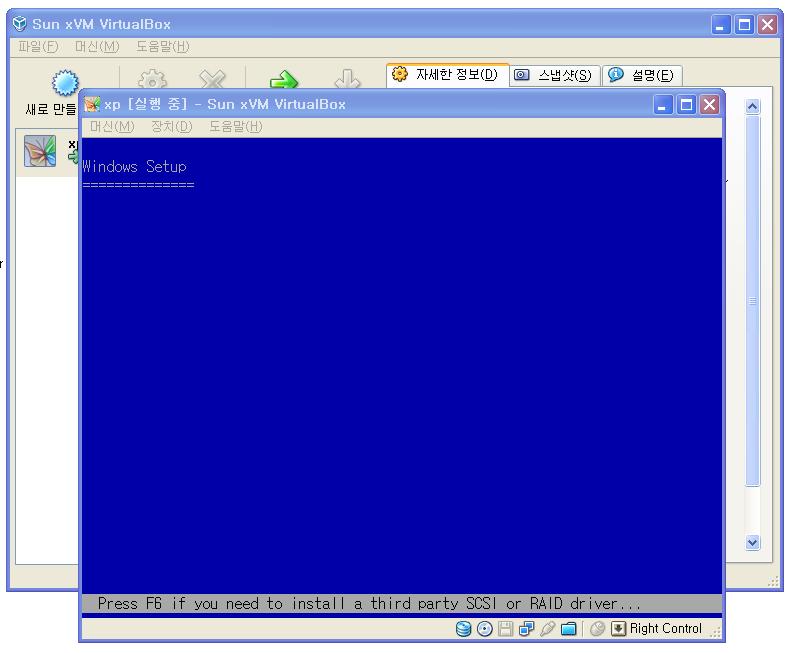795x653 pixels.
Task: Open the 설명(E) description tab
Action: [x=642, y=76]
